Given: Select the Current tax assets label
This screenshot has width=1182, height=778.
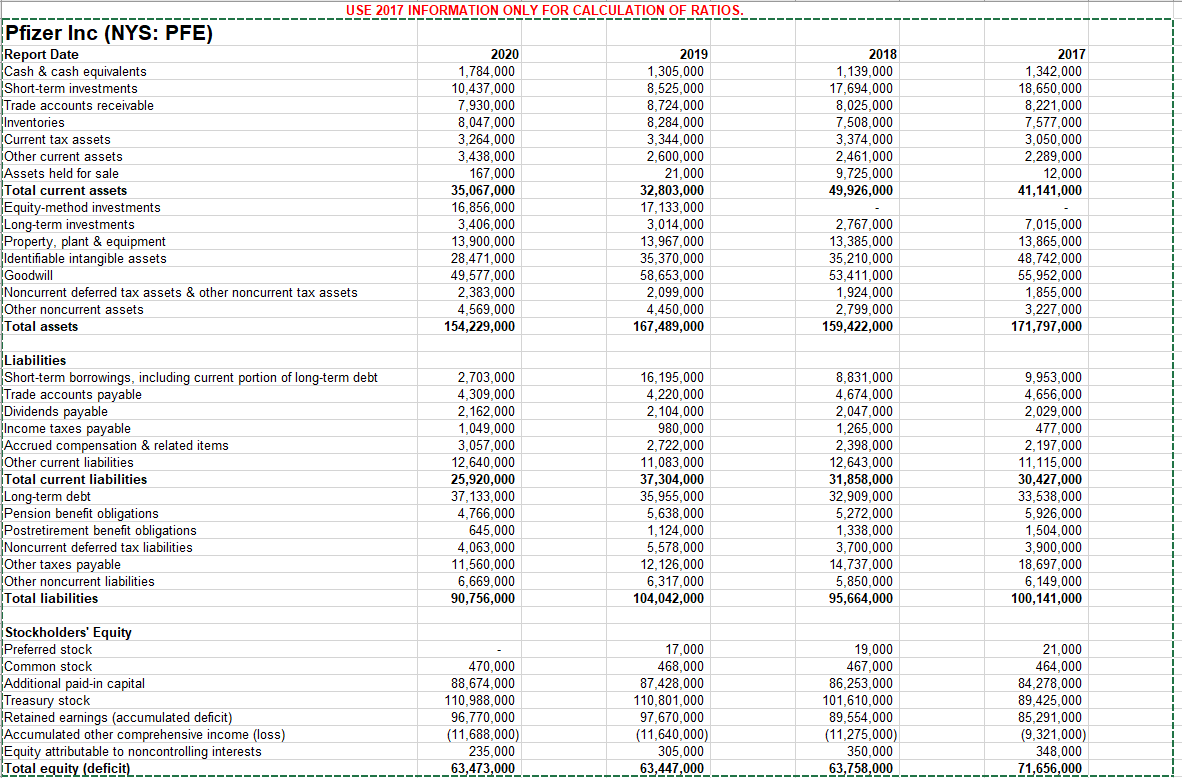Looking at the screenshot, I should pyautogui.click(x=57, y=139).
